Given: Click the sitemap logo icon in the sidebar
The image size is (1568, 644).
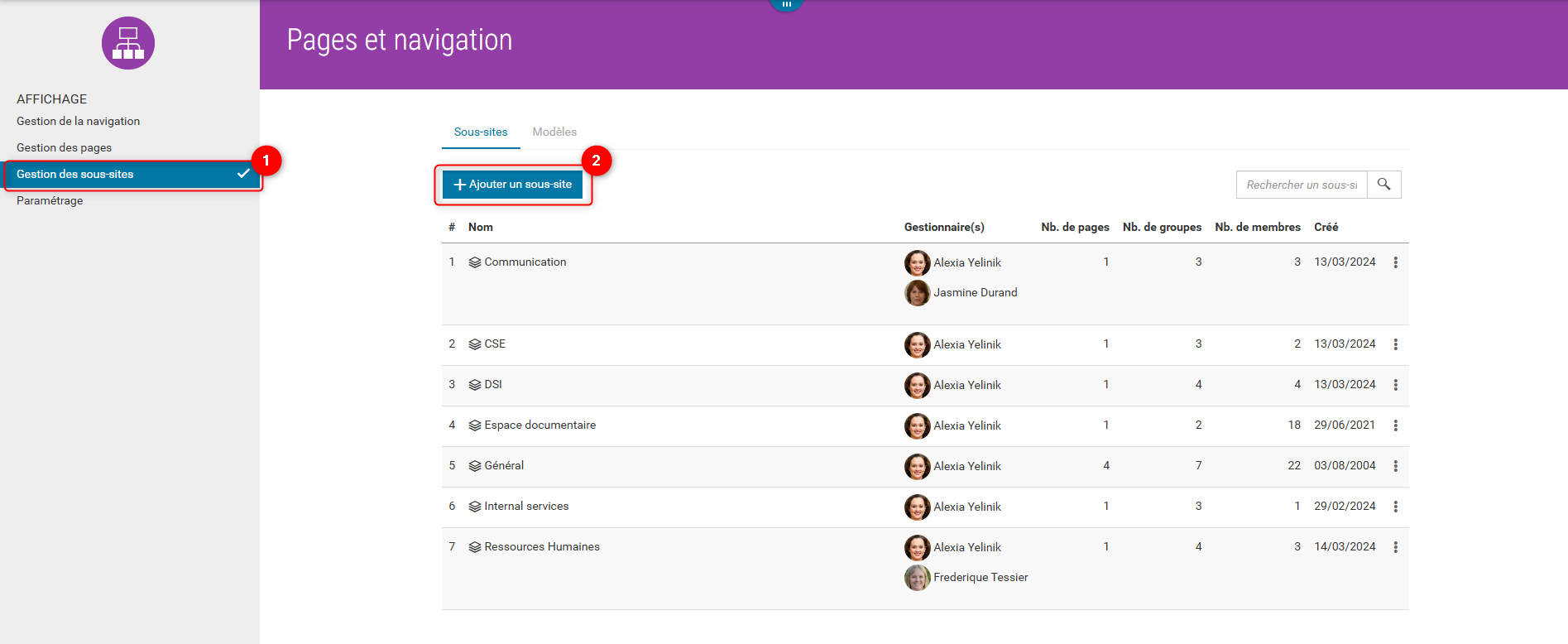Looking at the screenshot, I should pos(128,43).
